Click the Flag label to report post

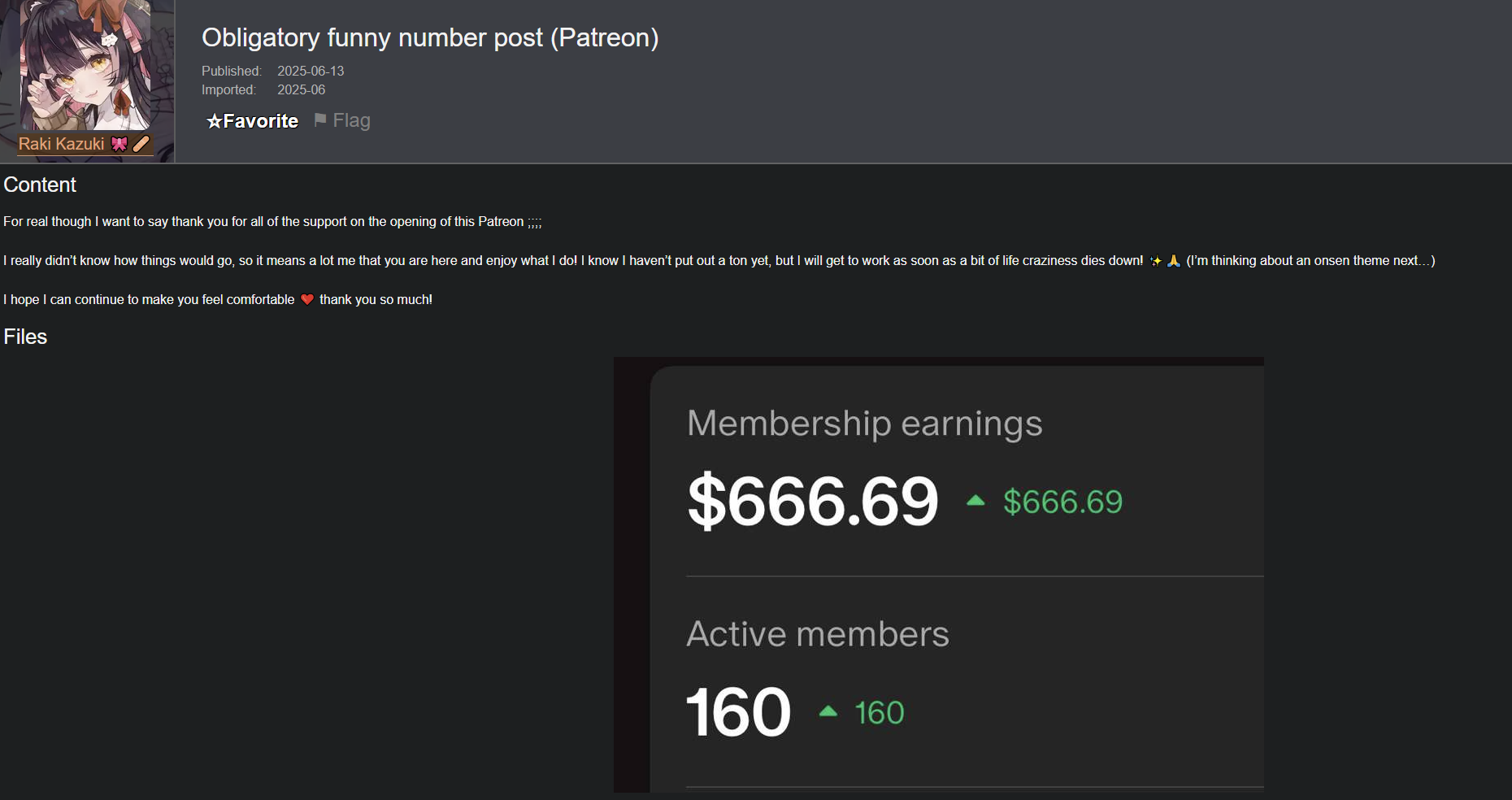(351, 120)
